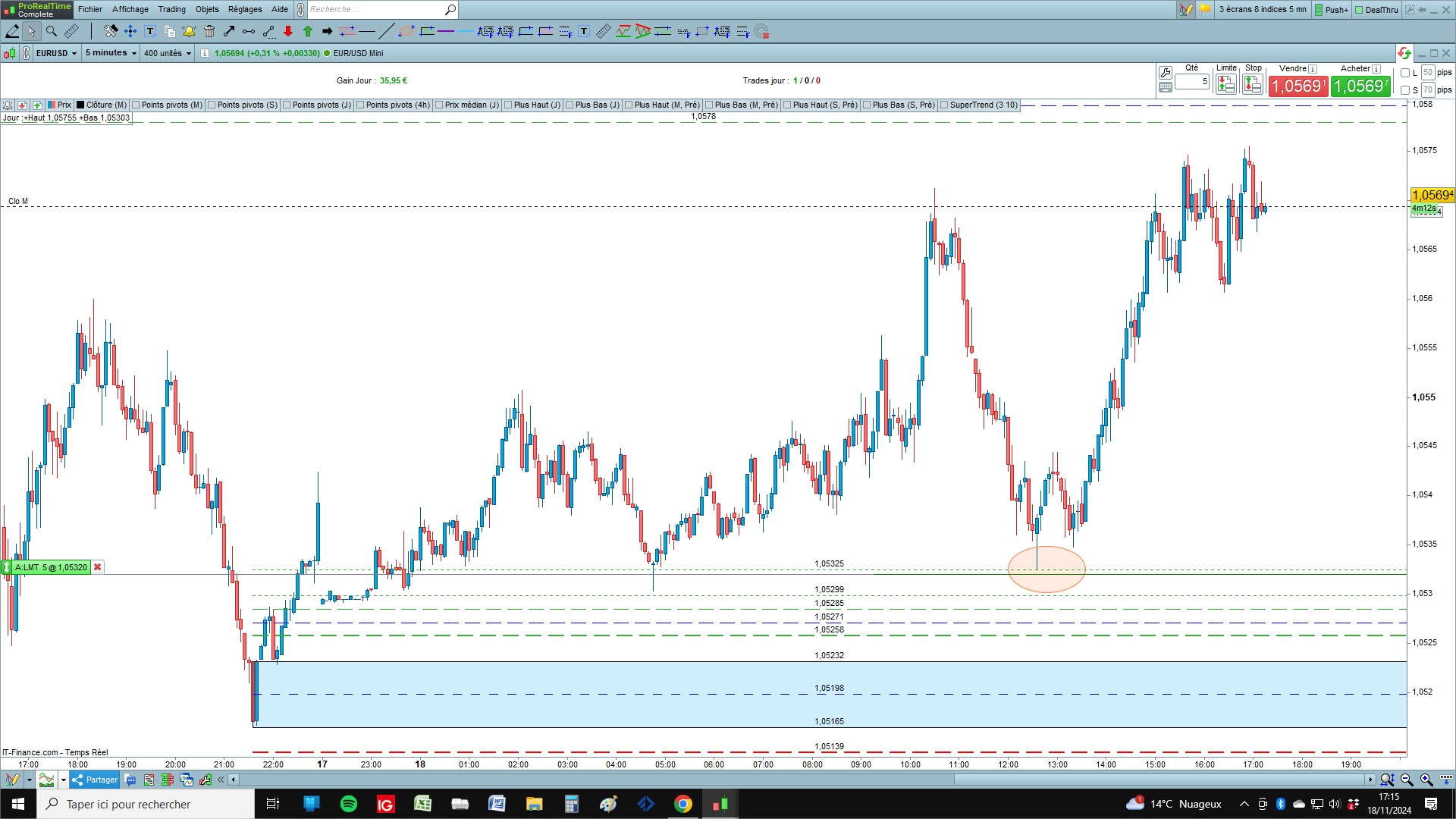Click the alert bell icon
1456x819 pixels.
(189, 31)
